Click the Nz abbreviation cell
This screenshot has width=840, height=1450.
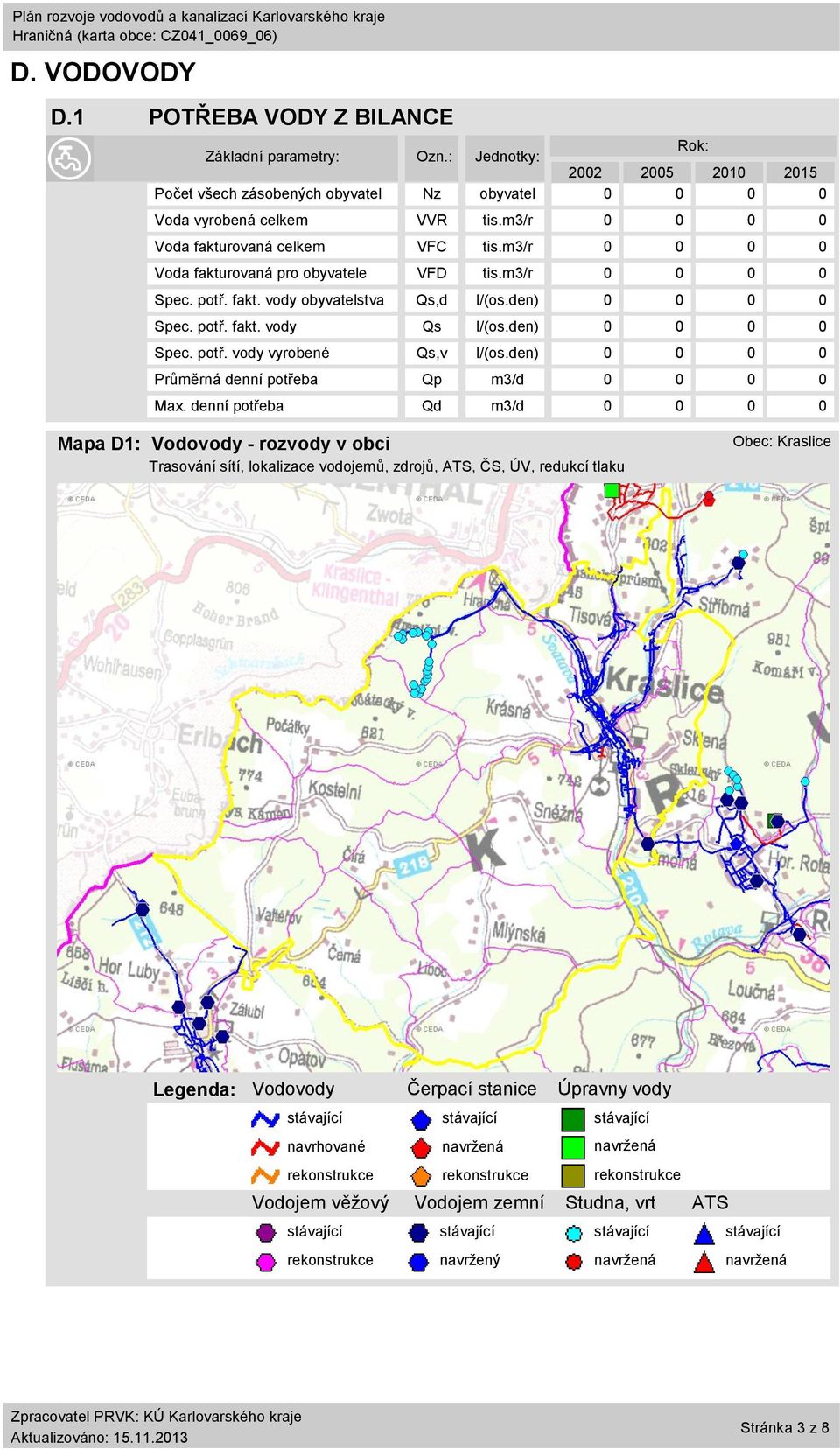[431, 193]
